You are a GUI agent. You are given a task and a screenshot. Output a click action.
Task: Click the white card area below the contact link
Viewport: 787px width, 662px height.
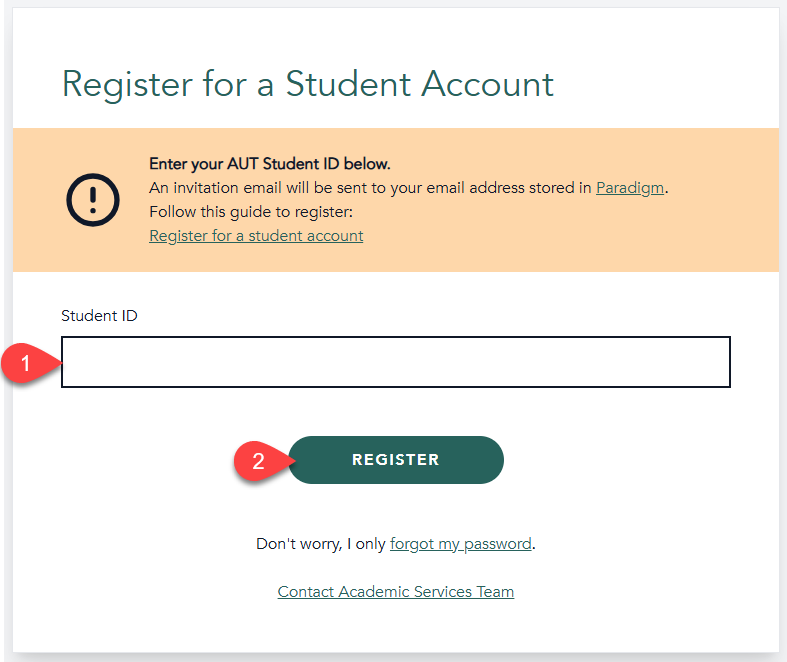[396, 627]
